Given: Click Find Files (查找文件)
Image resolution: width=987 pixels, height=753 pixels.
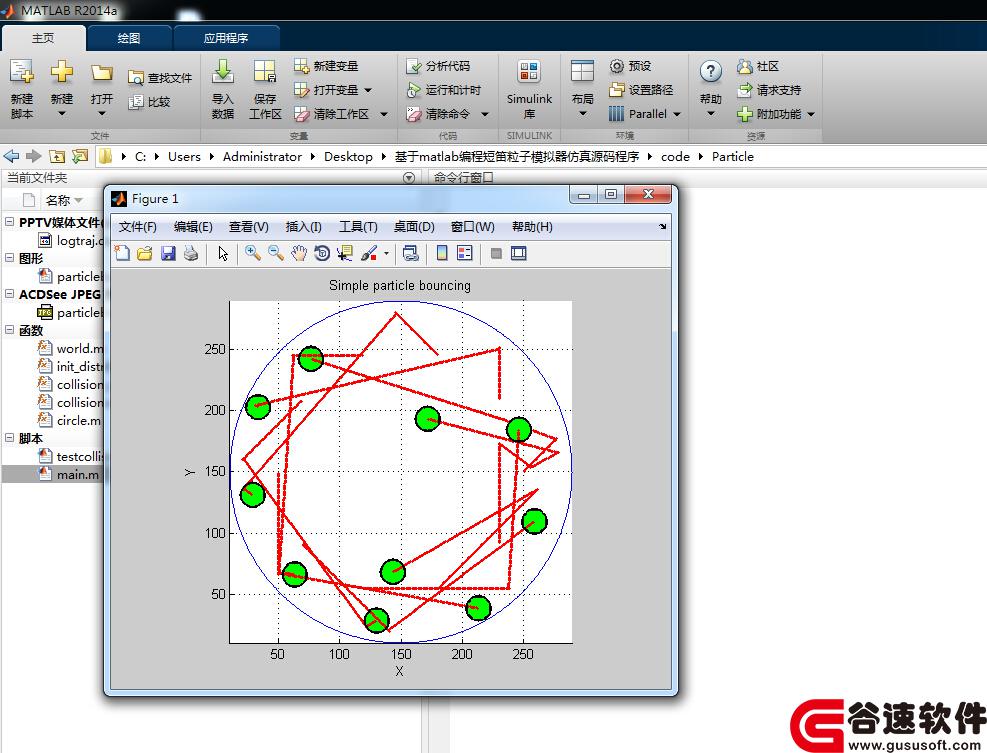Looking at the screenshot, I should click(160, 78).
